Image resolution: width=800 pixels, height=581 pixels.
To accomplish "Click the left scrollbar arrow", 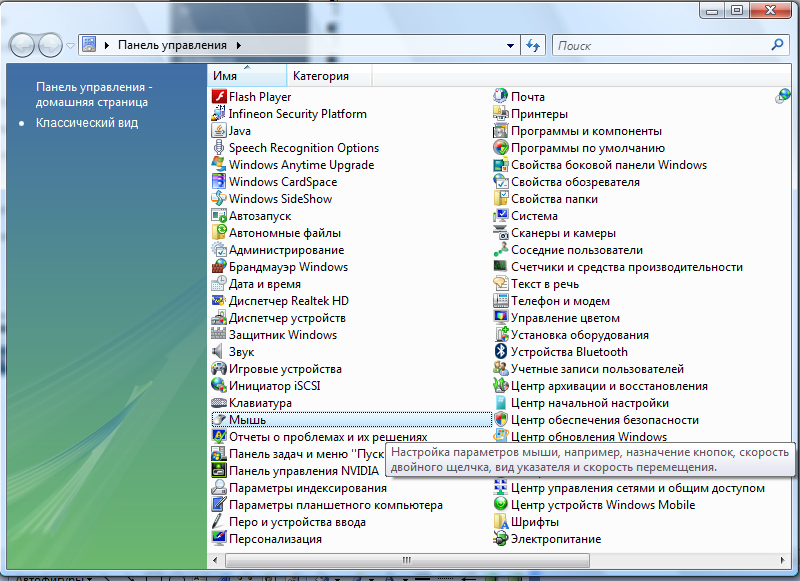I will coord(215,560).
